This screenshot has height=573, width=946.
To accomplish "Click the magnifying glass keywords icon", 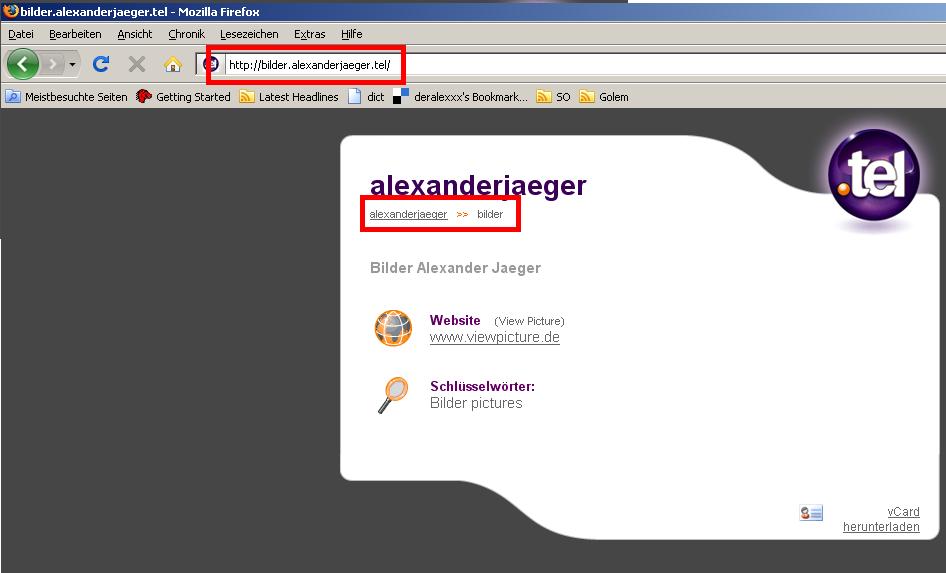I will 392,394.
